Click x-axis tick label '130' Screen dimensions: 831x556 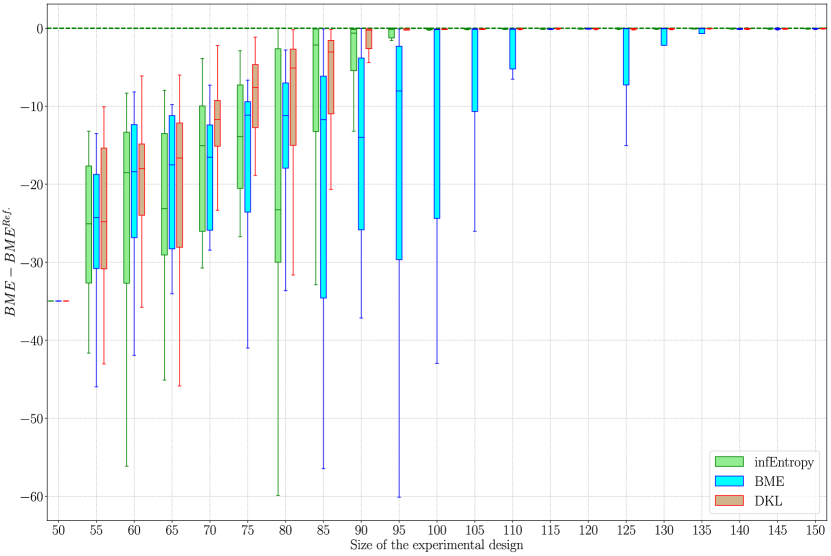(x=664, y=531)
